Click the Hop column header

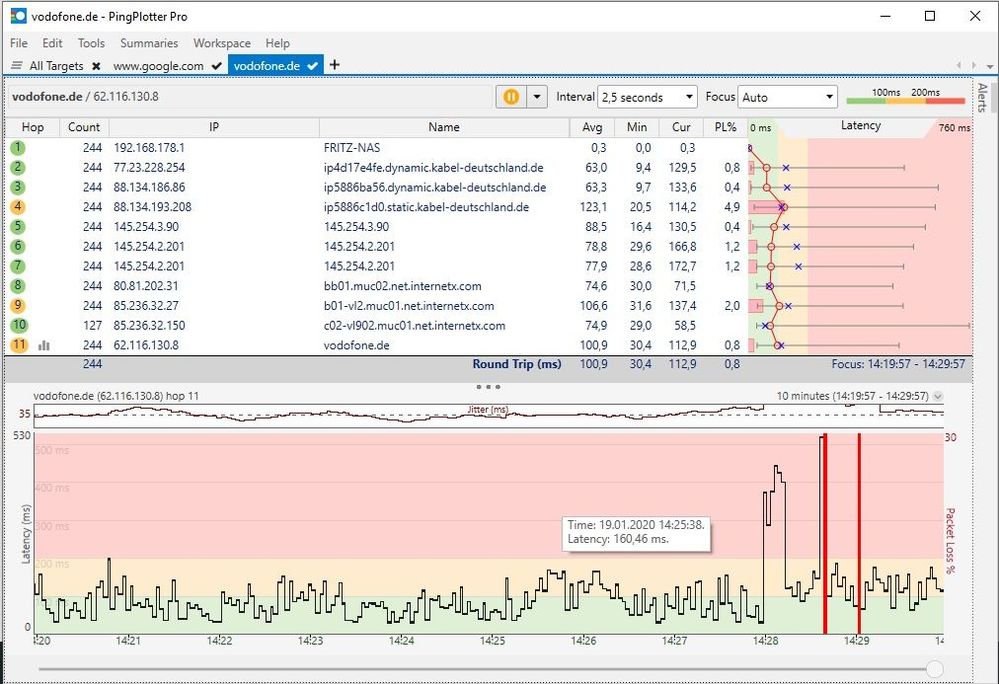tap(32, 127)
